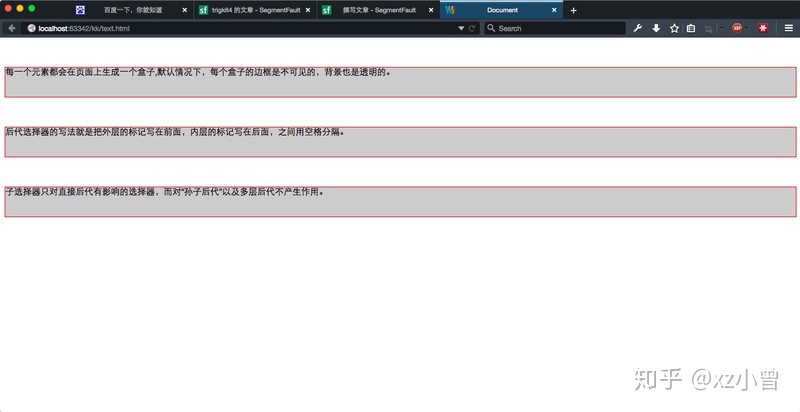Reload the page with the refresh icon

472,29
